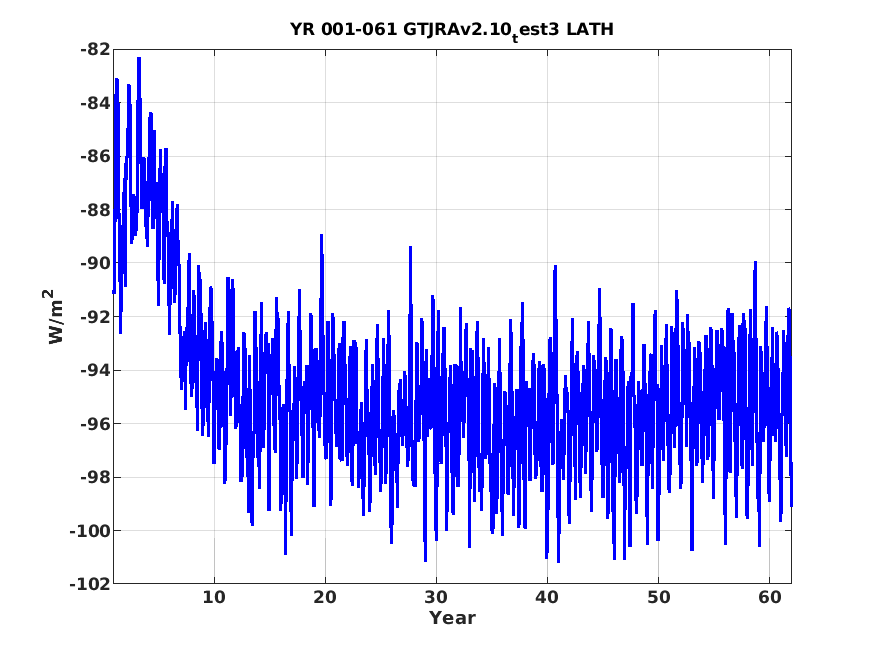Click the x-axis tick label '50'

[658, 597]
